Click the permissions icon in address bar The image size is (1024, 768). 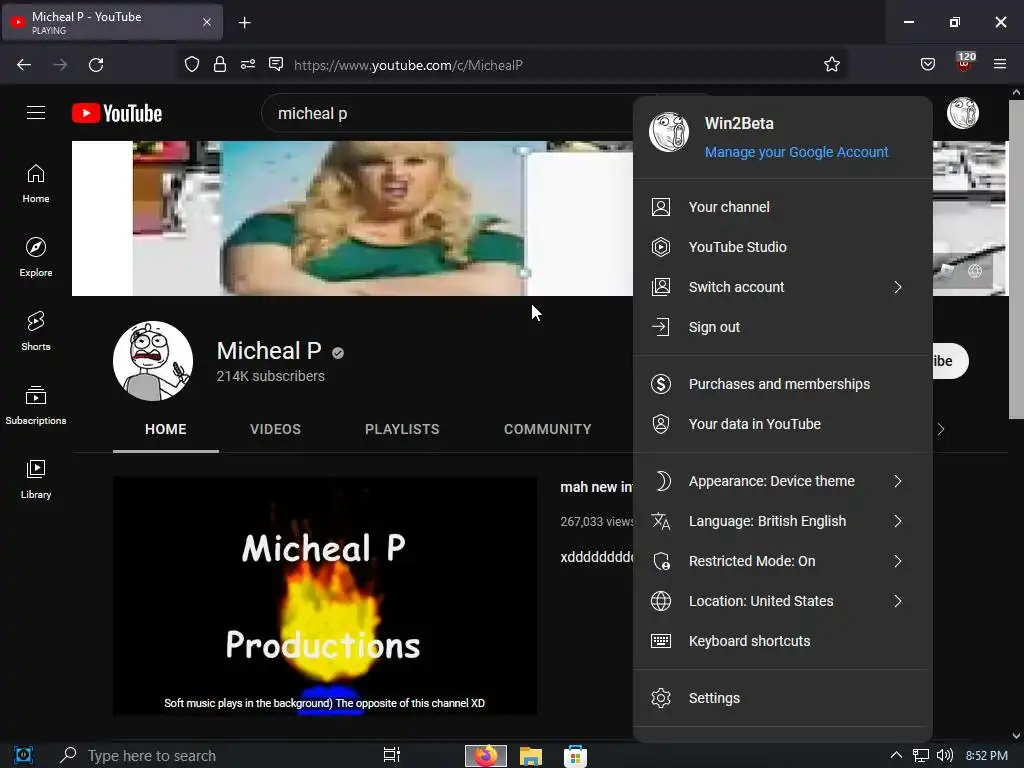[248, 65]
